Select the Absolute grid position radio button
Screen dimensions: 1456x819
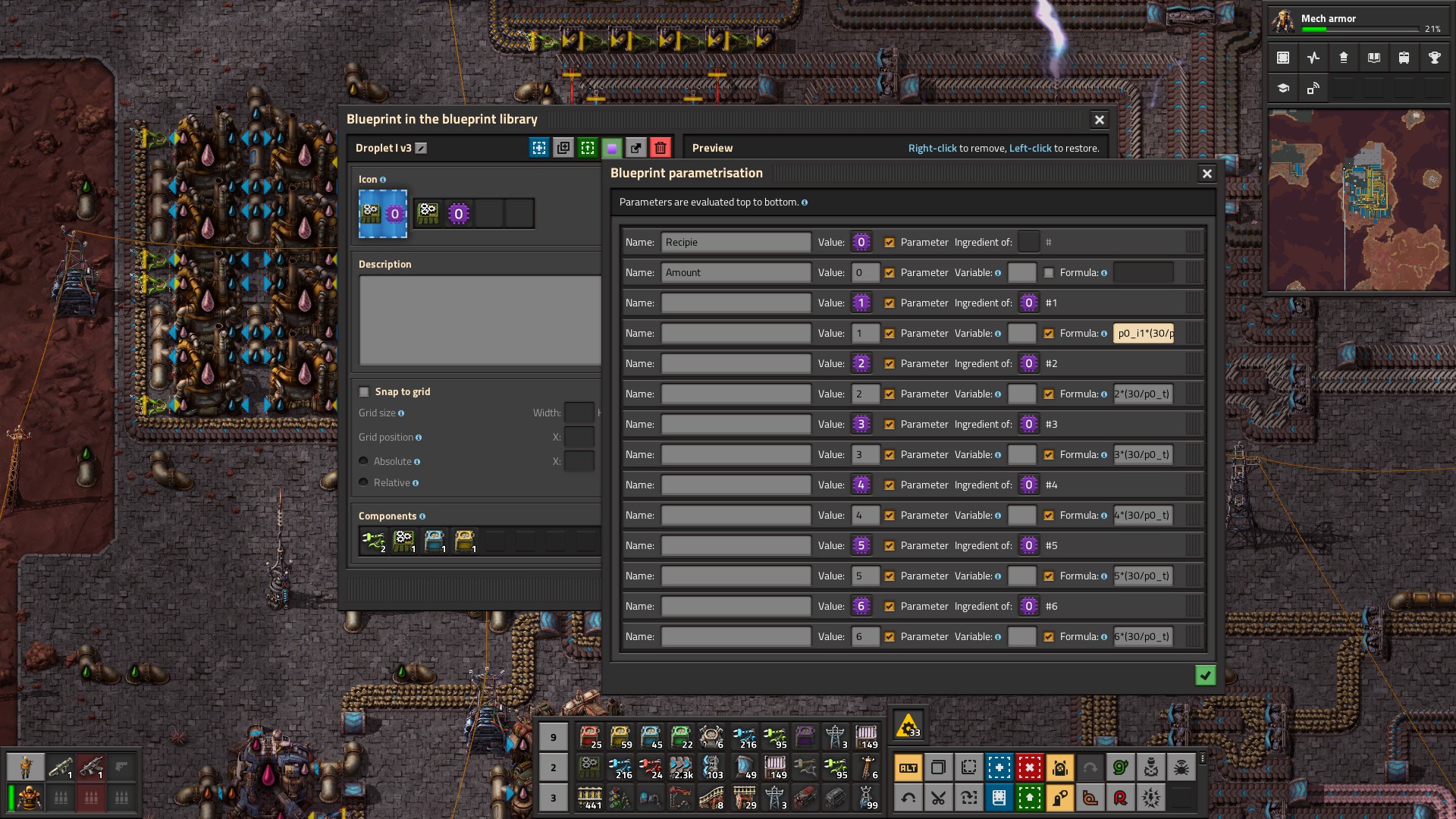pos(364,461)
